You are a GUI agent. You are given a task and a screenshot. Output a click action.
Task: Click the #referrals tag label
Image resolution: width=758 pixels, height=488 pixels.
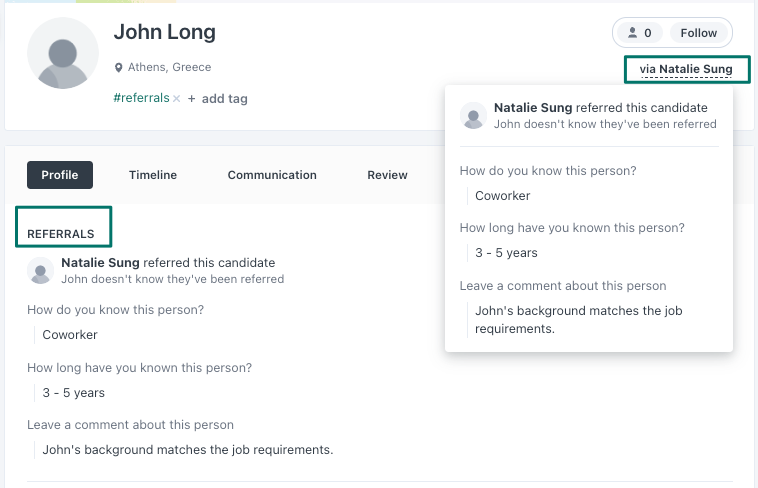click(141, 99)
